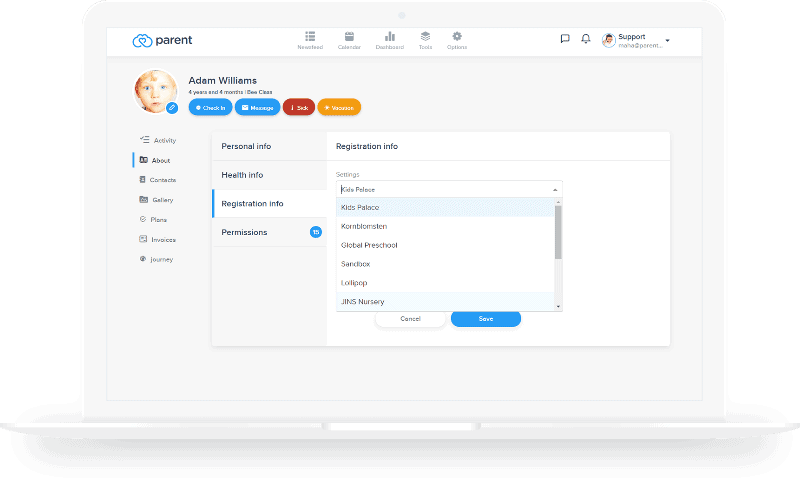This screenshot has height=483, width=800.
Task: Click the Support user avatar
Action: [608, 40]
